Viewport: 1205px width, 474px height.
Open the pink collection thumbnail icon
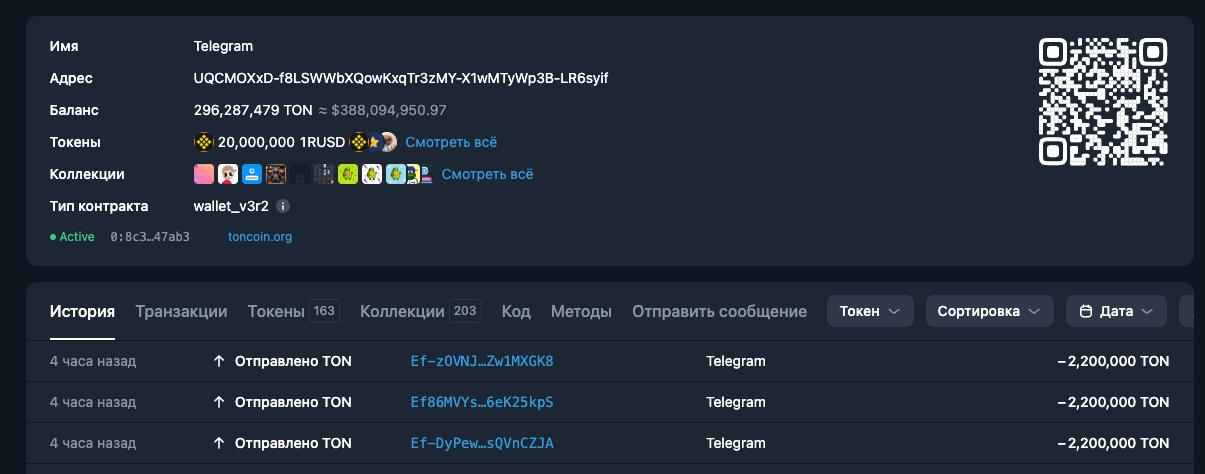click(x=204, y=174)
